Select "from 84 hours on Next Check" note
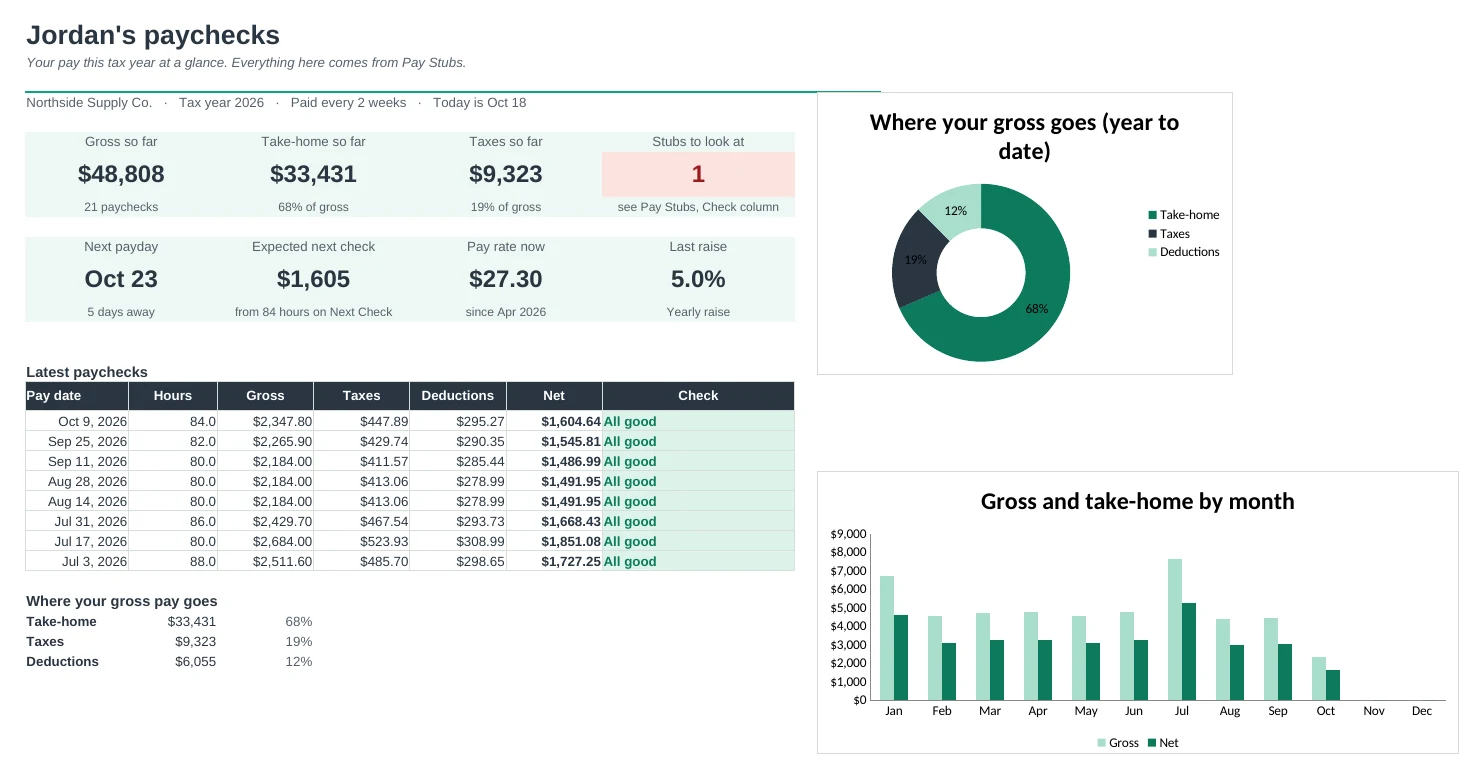The width and height of the screenshot is (1483, 778). (x=313, y=312)
